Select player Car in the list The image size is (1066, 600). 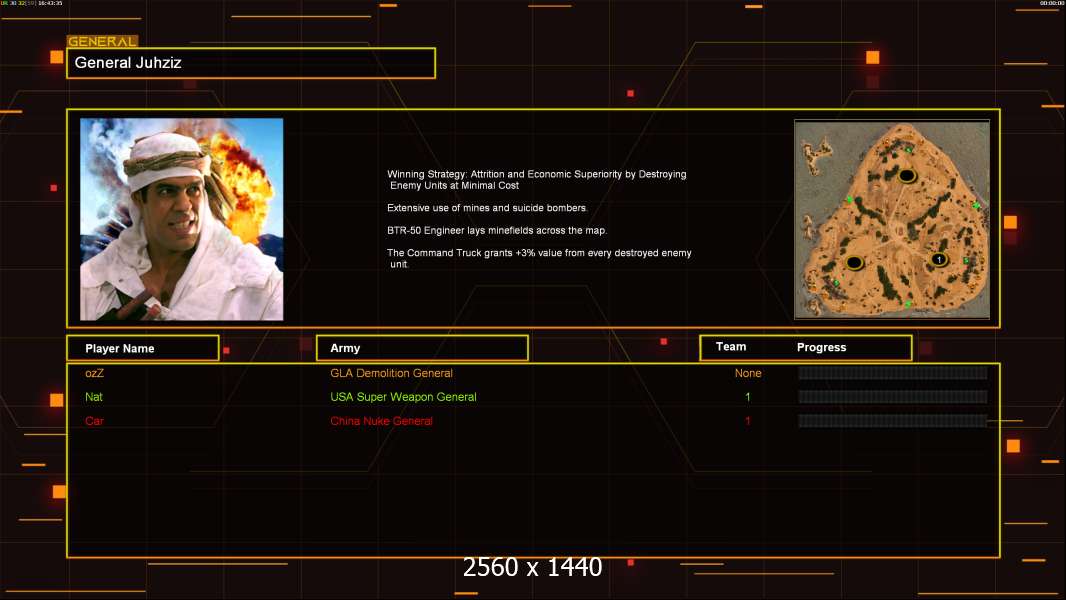(94, 421)
